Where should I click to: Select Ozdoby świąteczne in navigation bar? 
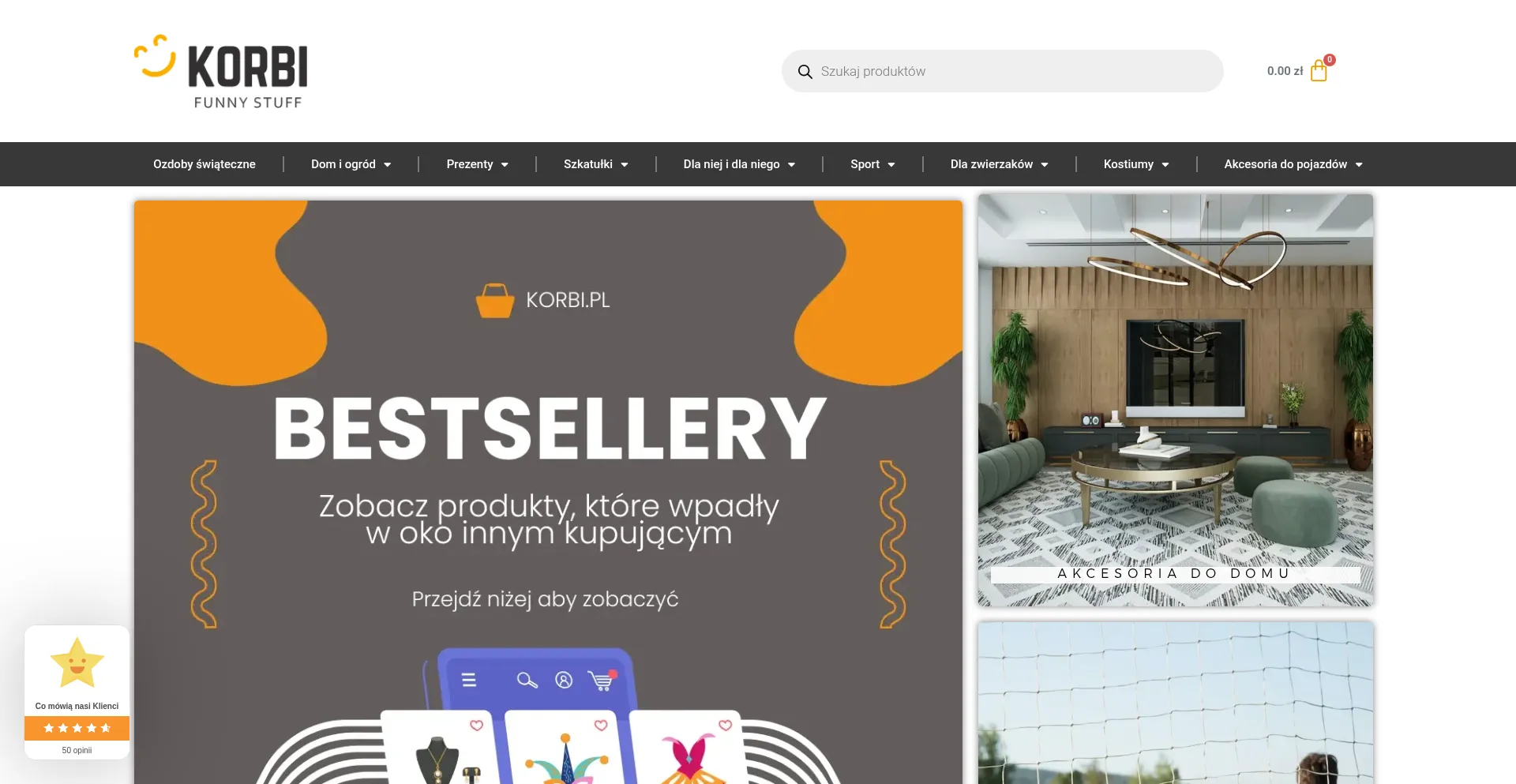pos(205,164)
